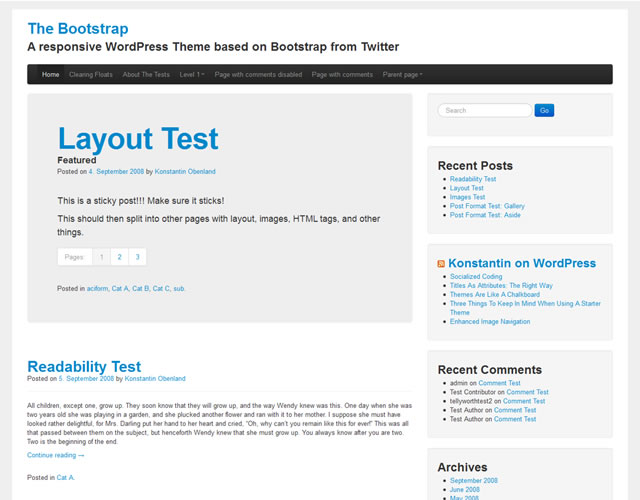The height and width of the screenshot is (500, 640).
Task: Open Three Things To Keep In Mind link
Action: [525, 308]
